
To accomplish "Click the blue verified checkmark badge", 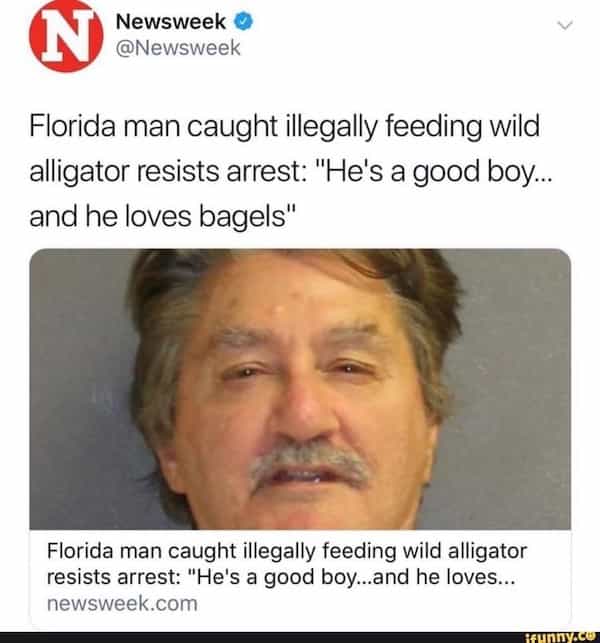I will point(243,22).
